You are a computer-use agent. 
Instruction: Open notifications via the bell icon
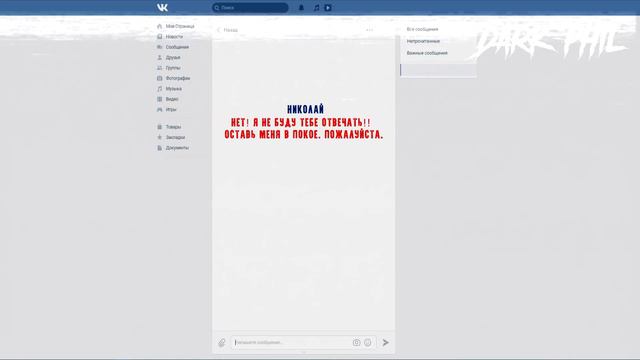(x=301, y=7)
